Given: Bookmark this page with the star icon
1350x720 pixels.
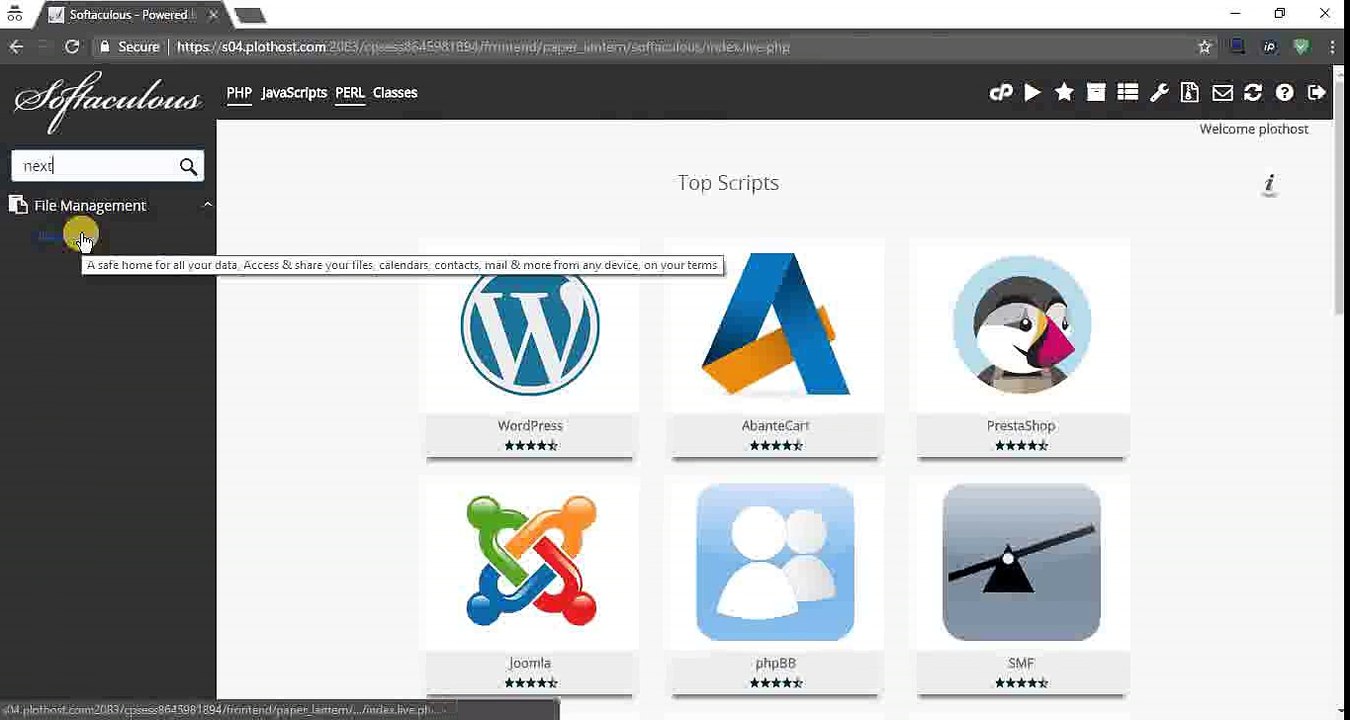Looking at the screenshot, I should [1205, 46].
